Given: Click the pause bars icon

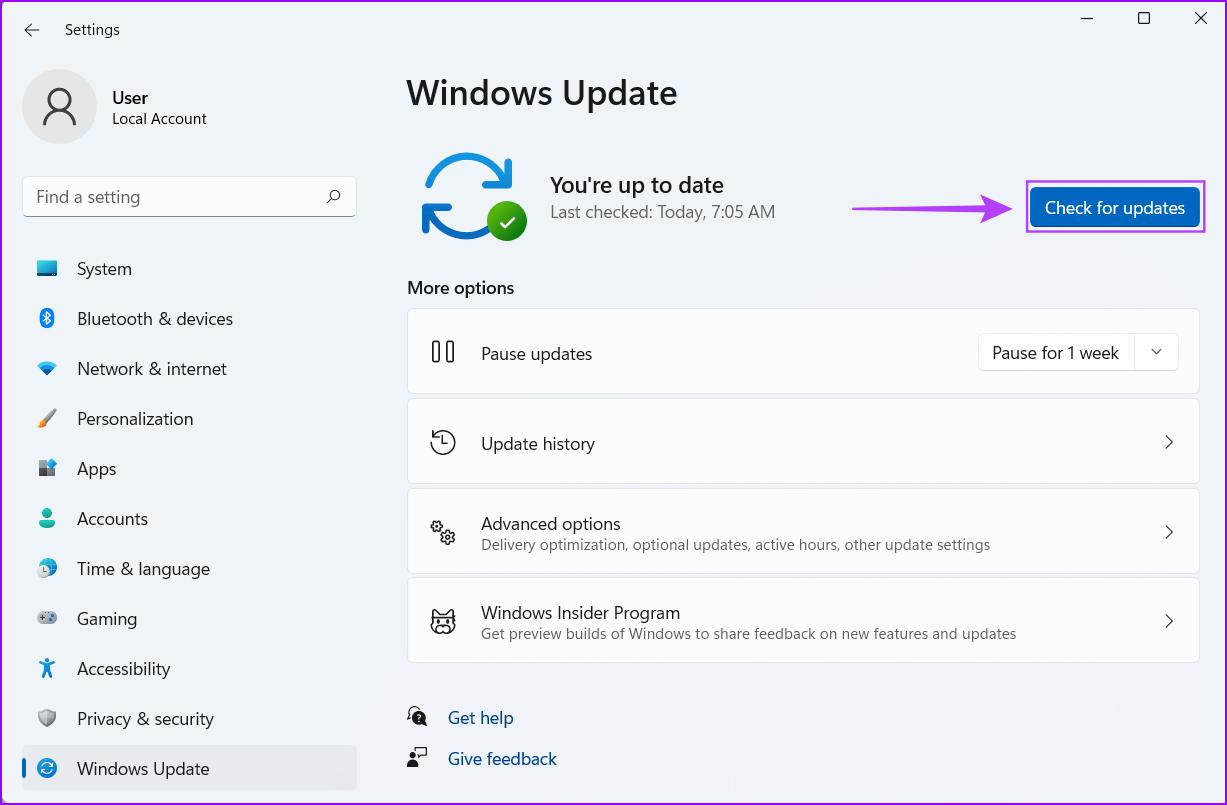Looking at the screenshot, I should (x=443, y=352).
